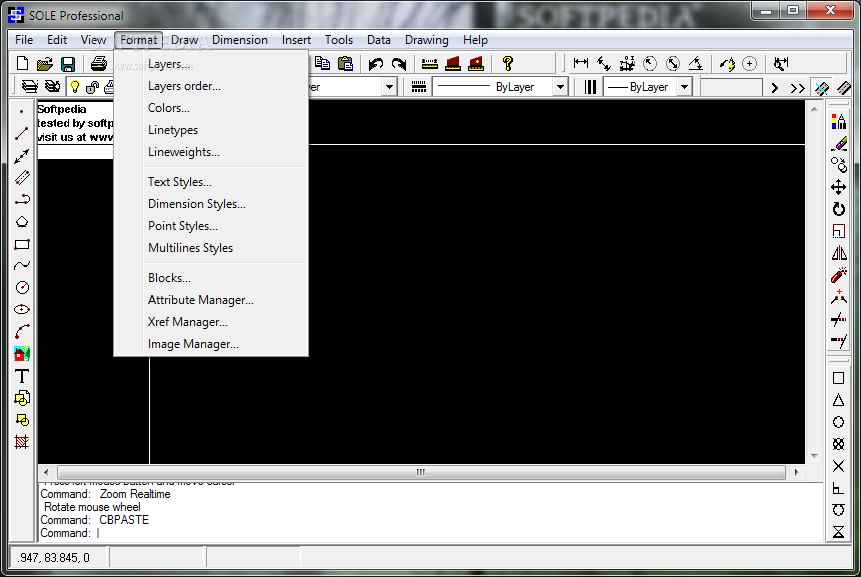Screen dimensions: 861x577
Task: Select the line draw tool
Action: 21,133
